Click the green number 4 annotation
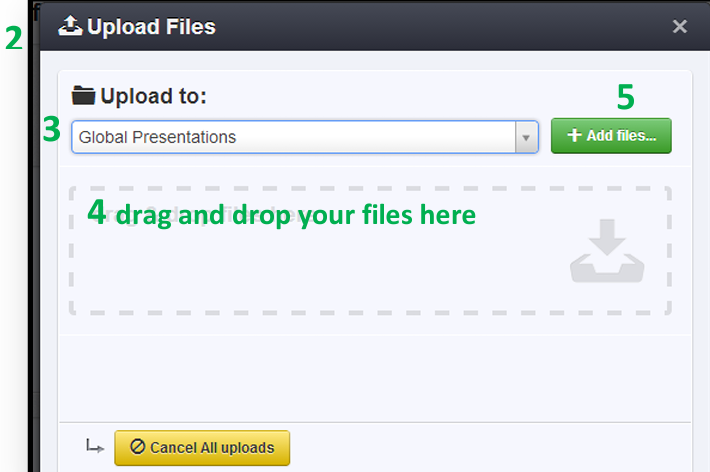Screen dimensions: 710x472 coord(96,212)
